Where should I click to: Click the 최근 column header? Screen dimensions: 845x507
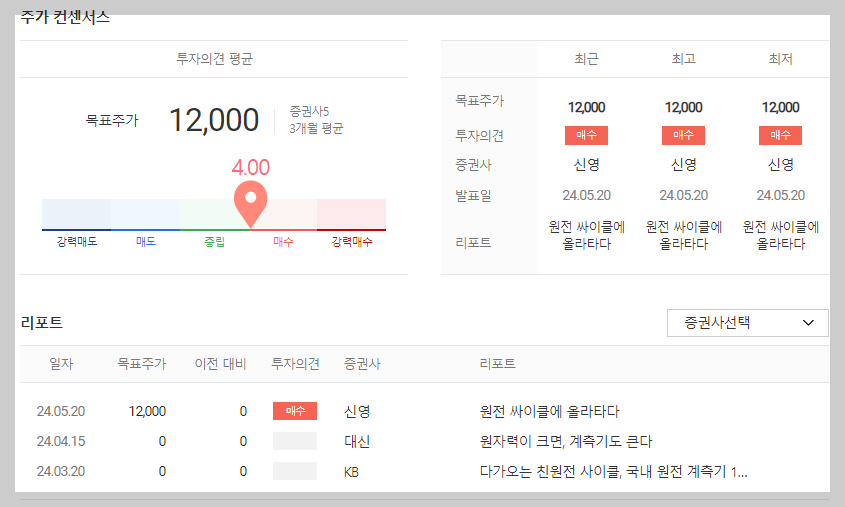[586, 59]
